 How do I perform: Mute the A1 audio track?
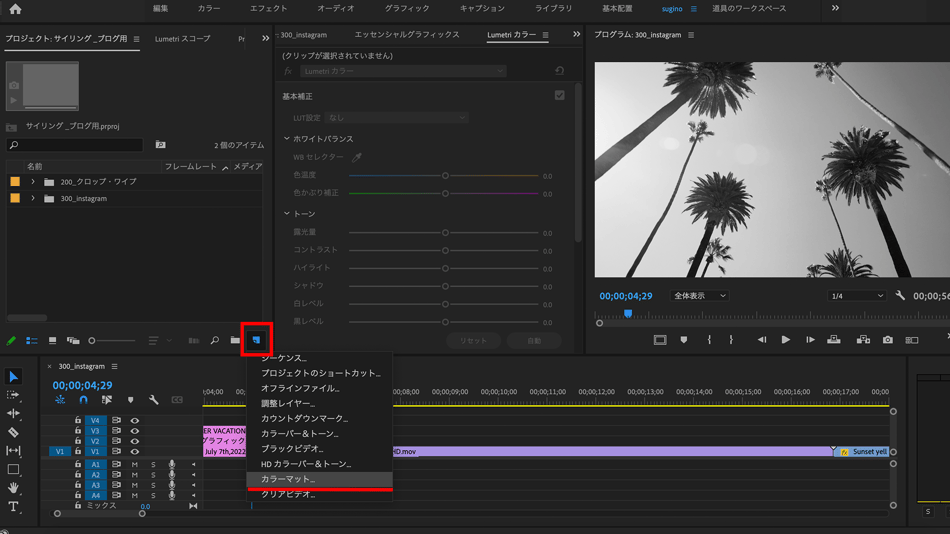135,465
